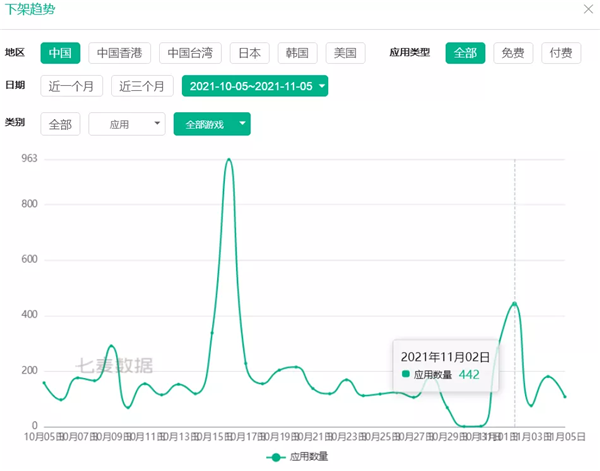The height and width of the screenshot is (471, 600).
Task: Click the 日期 label
Action: (x=15, y=85)
